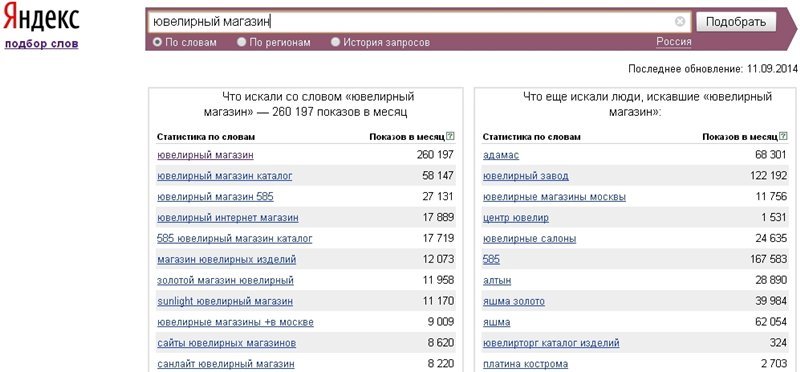The image size is (800, 372).
Task: Open 'ювелирный интернет магазин' link
Action: pos(228,217)
